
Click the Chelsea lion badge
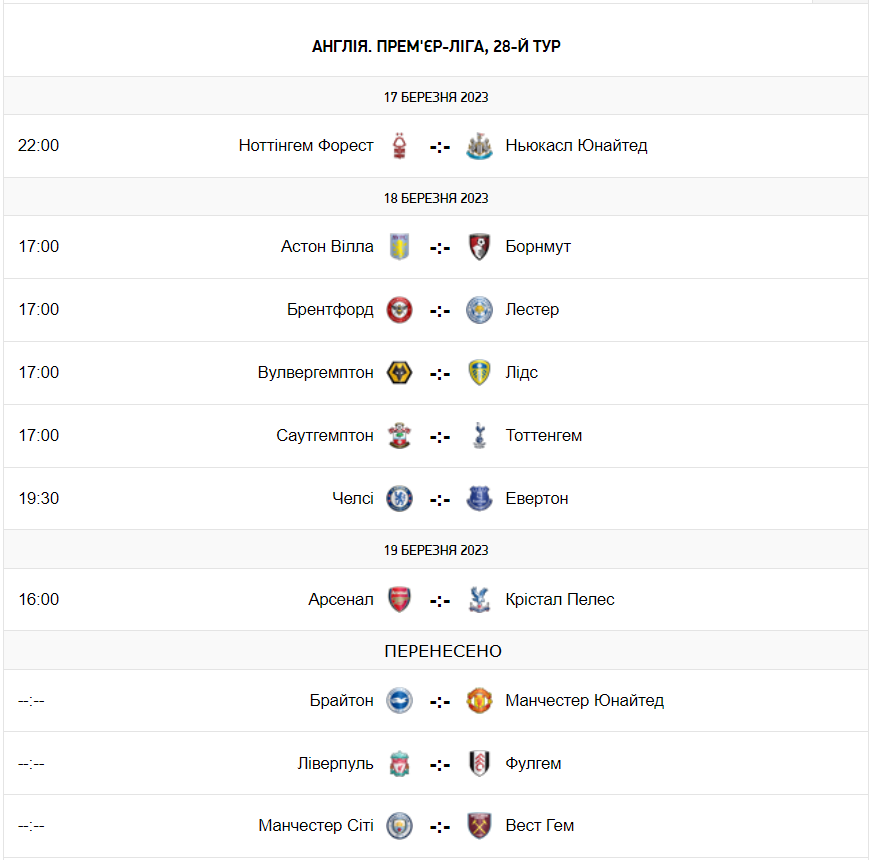tap(399, 499)
